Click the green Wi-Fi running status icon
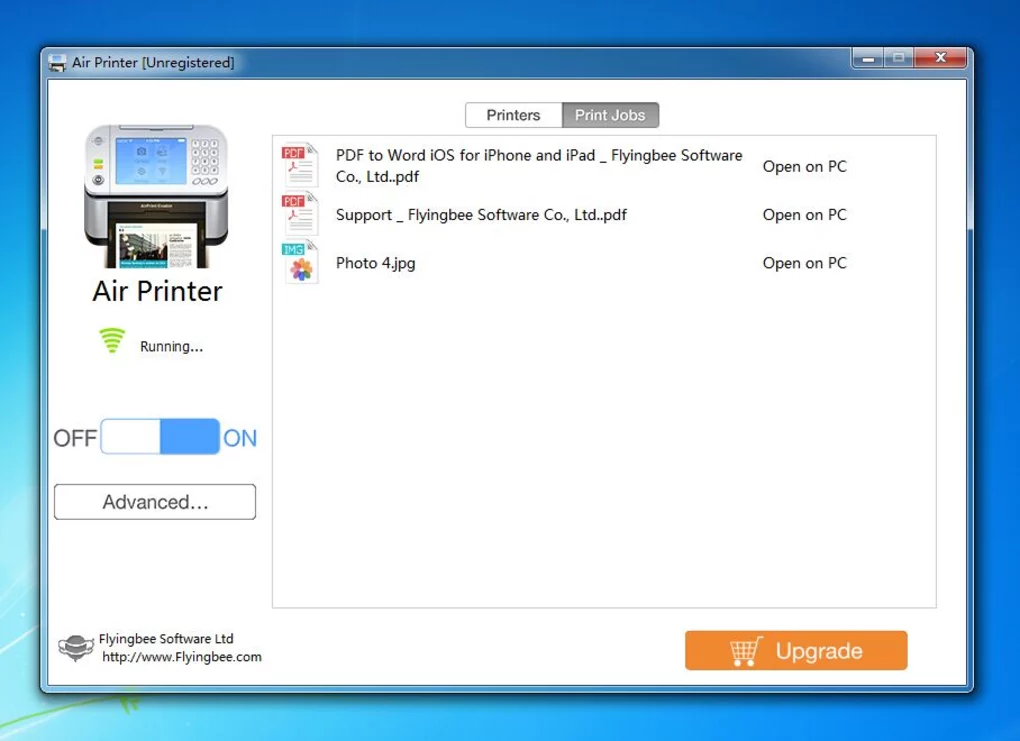This screenshot has width=1020, height=741. tap(112, 341)
